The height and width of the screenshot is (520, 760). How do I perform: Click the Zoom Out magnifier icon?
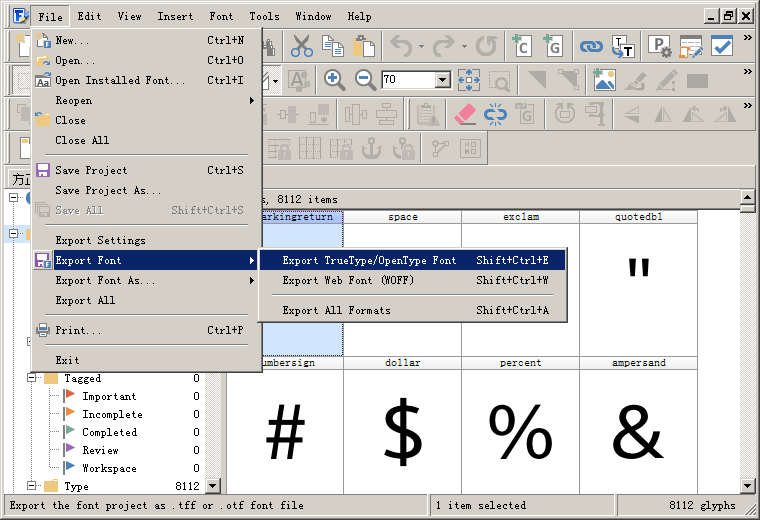pos(365,80)
